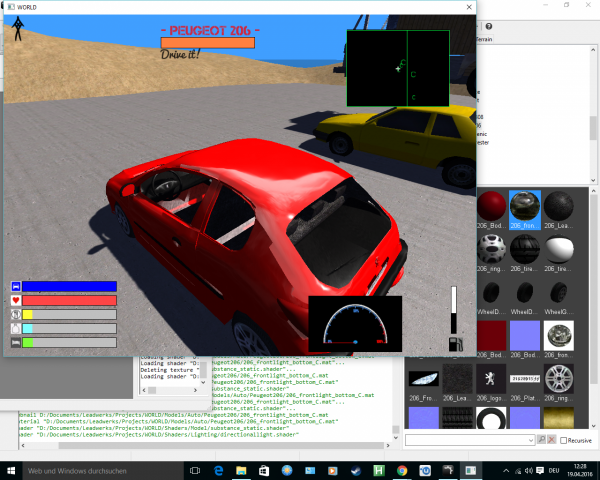Viewport: 600px width, 480px height.
Task: Open the help question mark icon
Action: point(489,26)
